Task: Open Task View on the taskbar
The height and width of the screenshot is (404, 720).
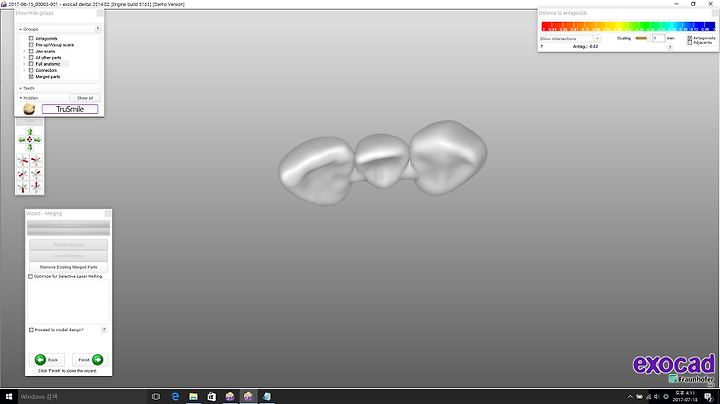Action: point(156,397)
